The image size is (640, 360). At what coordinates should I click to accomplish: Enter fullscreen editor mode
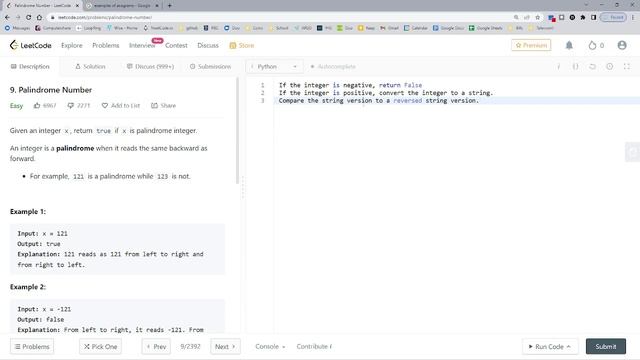pyautogui.click(x=627, y=67)
